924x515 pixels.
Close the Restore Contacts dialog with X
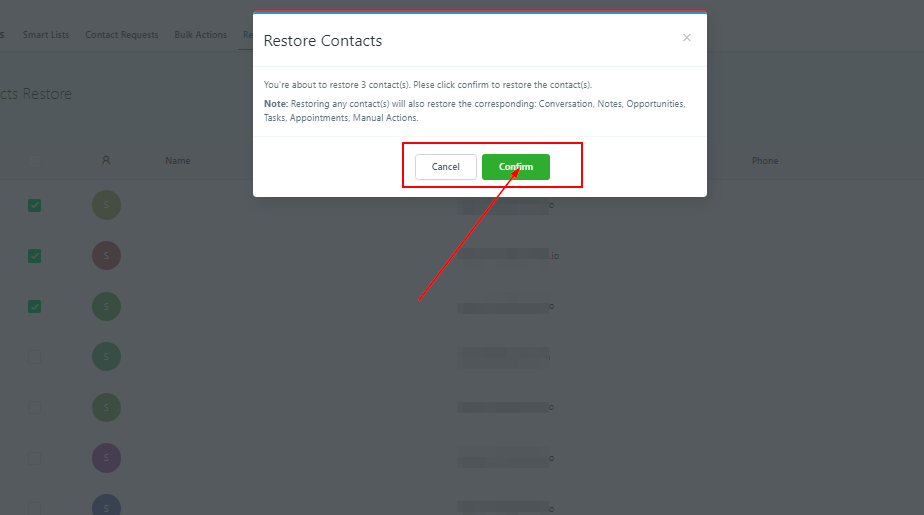coord(686,38)
